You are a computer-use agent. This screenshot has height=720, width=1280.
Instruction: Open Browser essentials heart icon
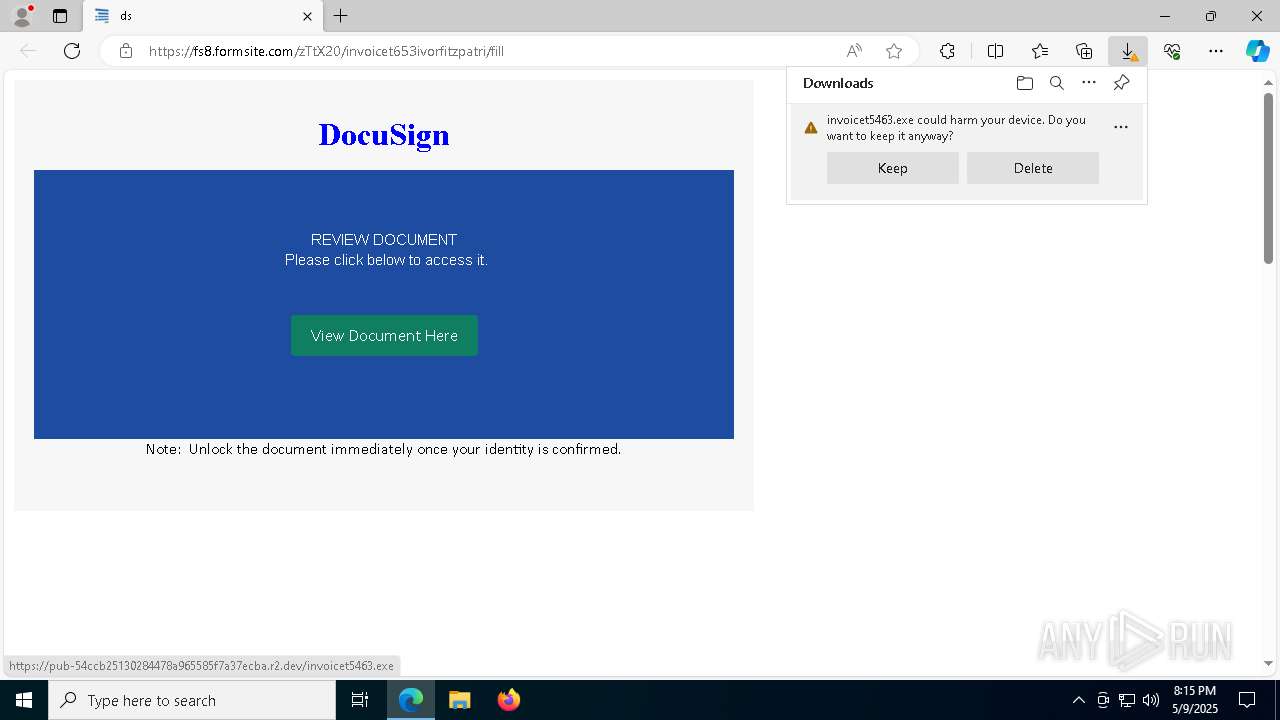tap(1172, 51)
